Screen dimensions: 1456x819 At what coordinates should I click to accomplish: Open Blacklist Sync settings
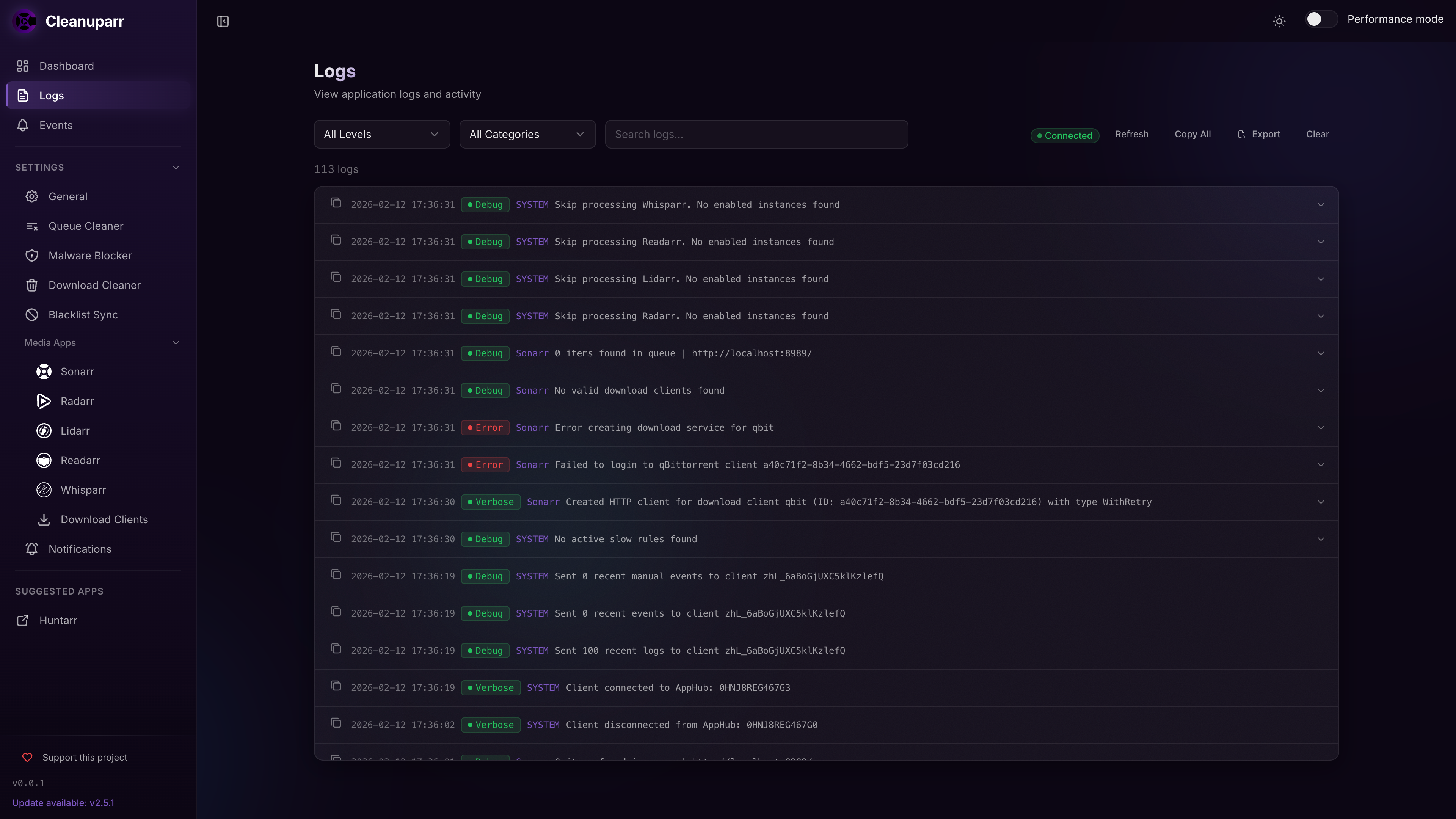click(103, 315)
